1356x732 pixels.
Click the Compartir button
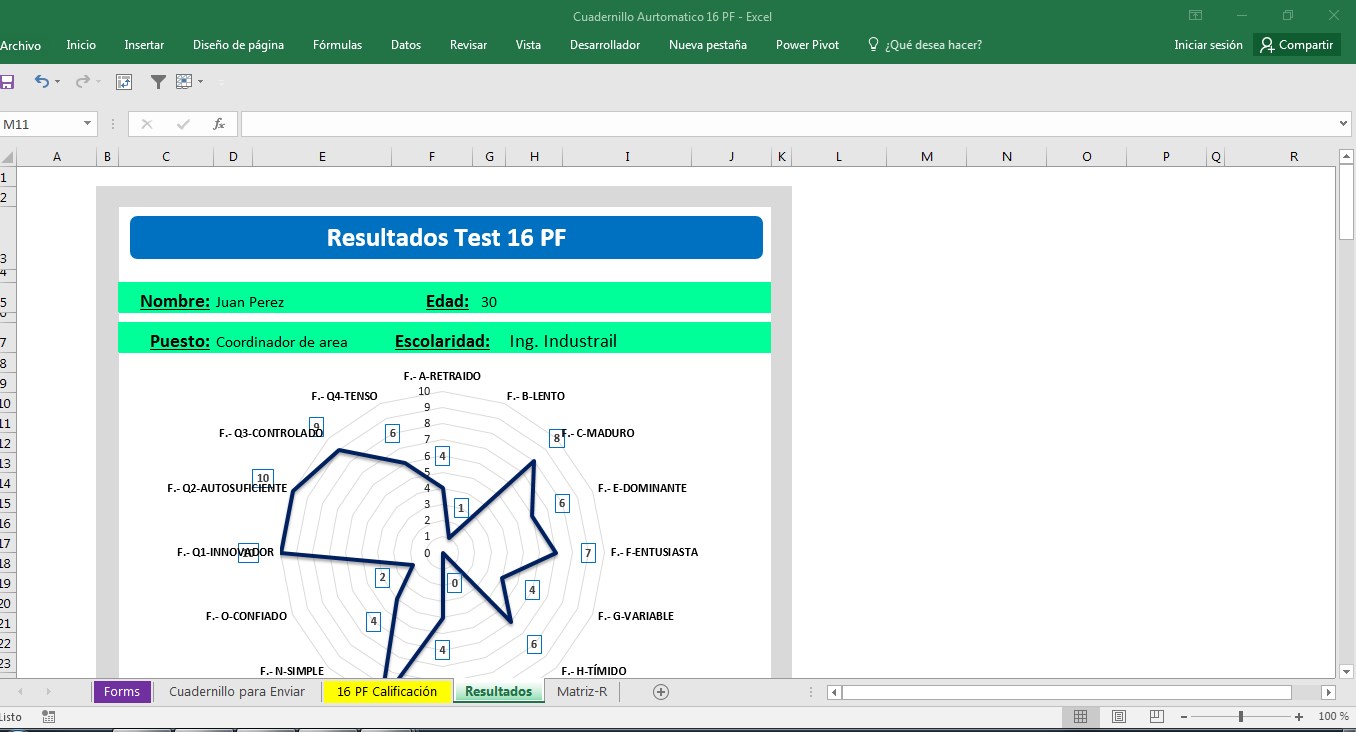pyautogui.click(x=1296, y=45)
